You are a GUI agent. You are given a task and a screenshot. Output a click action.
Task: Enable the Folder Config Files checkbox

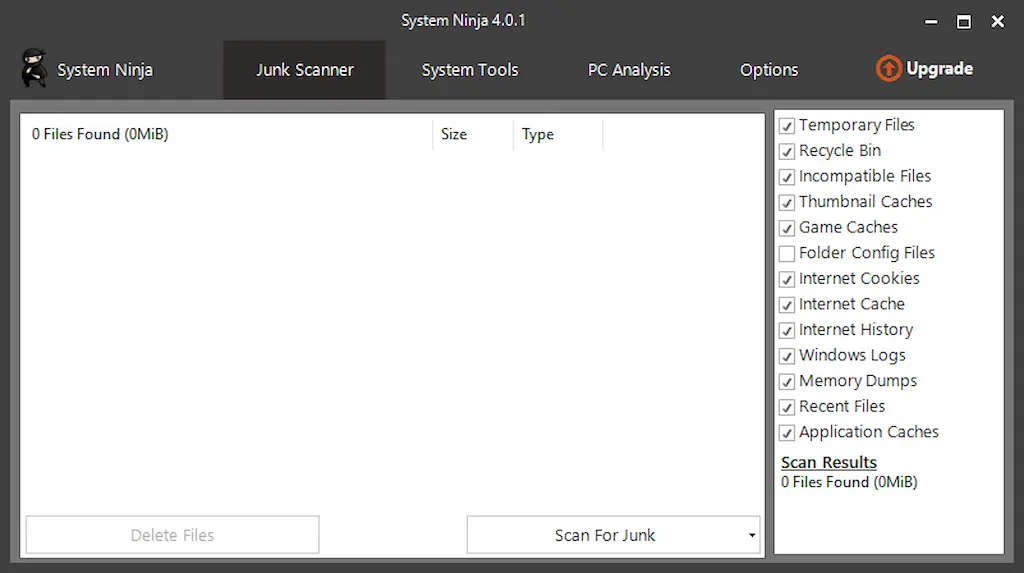(x=787, y=254)
